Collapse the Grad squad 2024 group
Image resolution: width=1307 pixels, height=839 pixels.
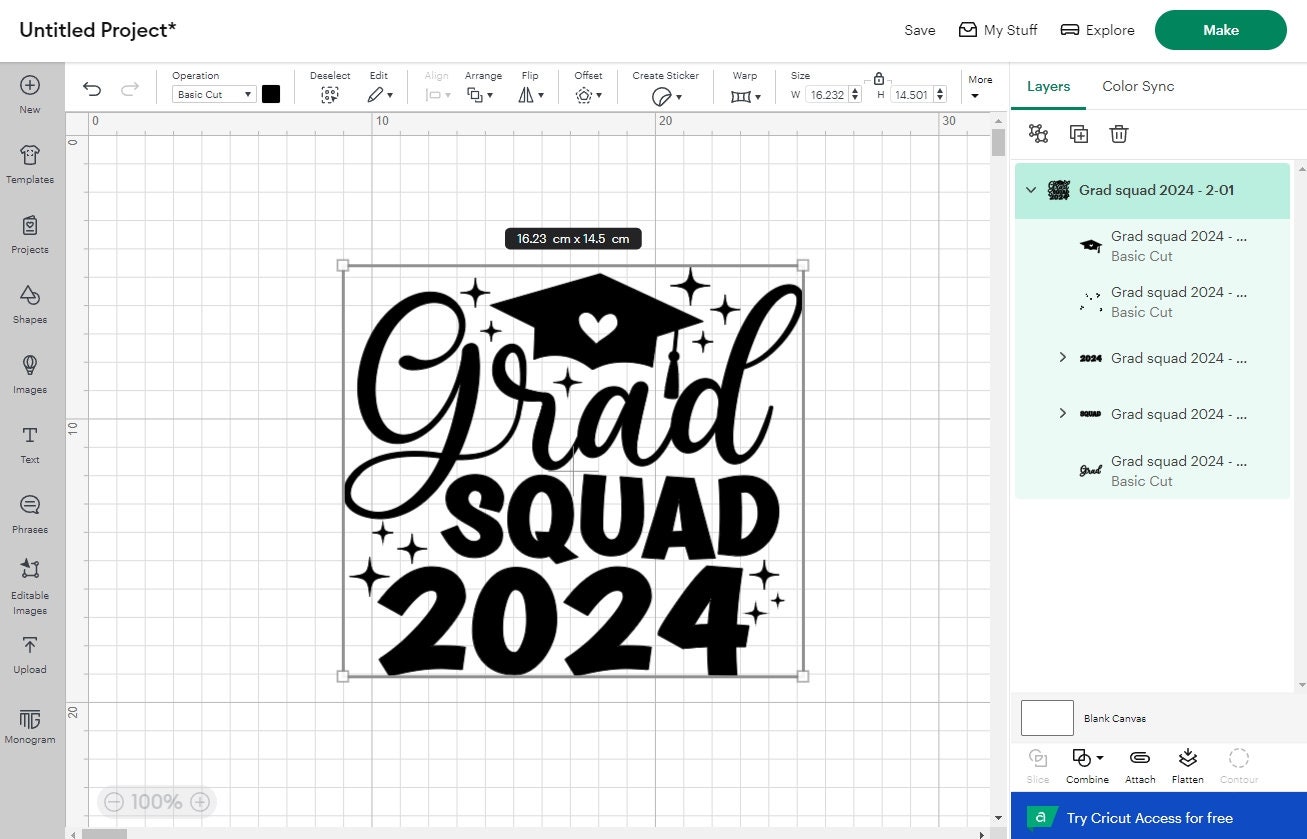coord(1032,189)
